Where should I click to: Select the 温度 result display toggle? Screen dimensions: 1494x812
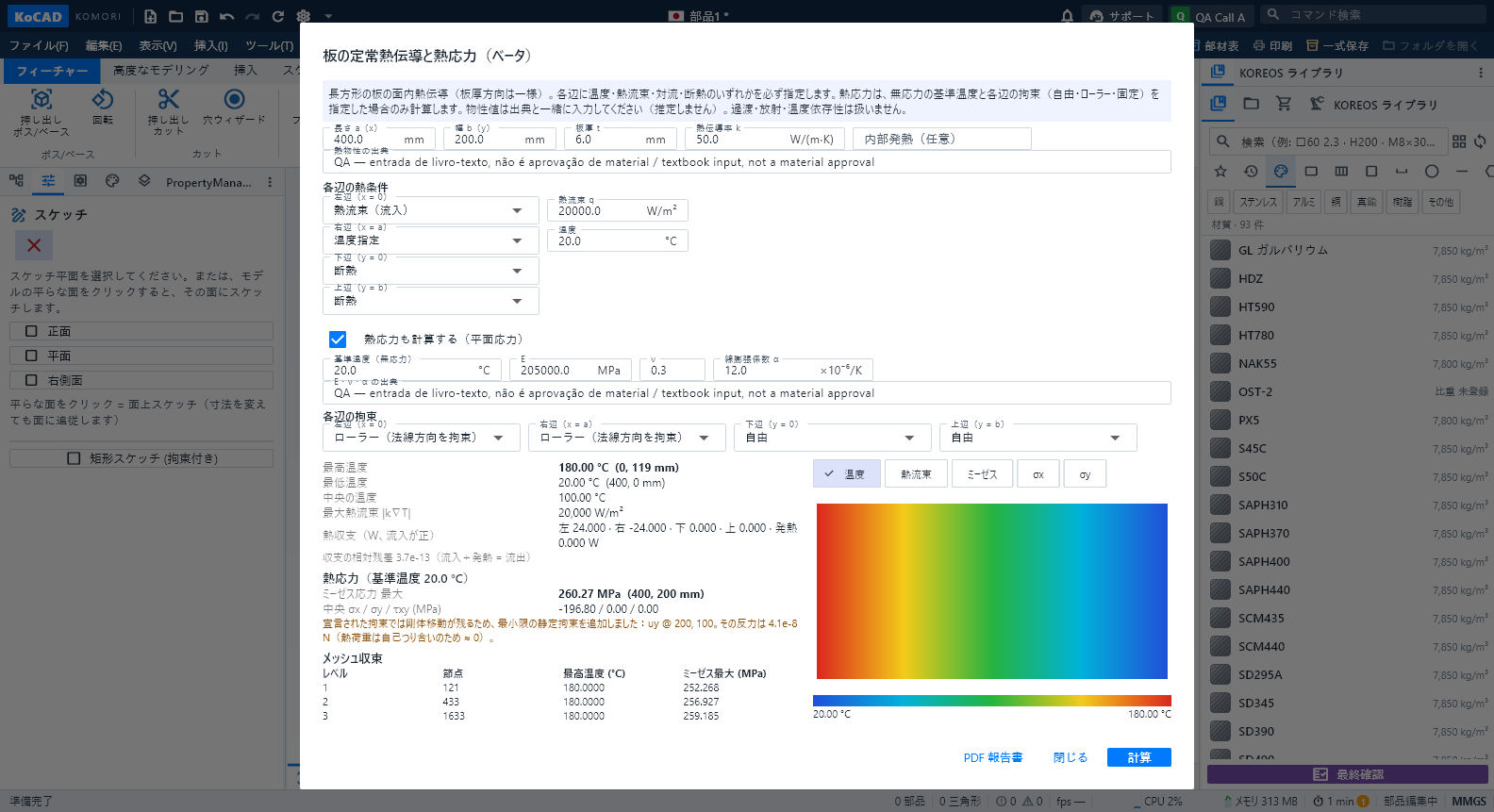point(847,473)
